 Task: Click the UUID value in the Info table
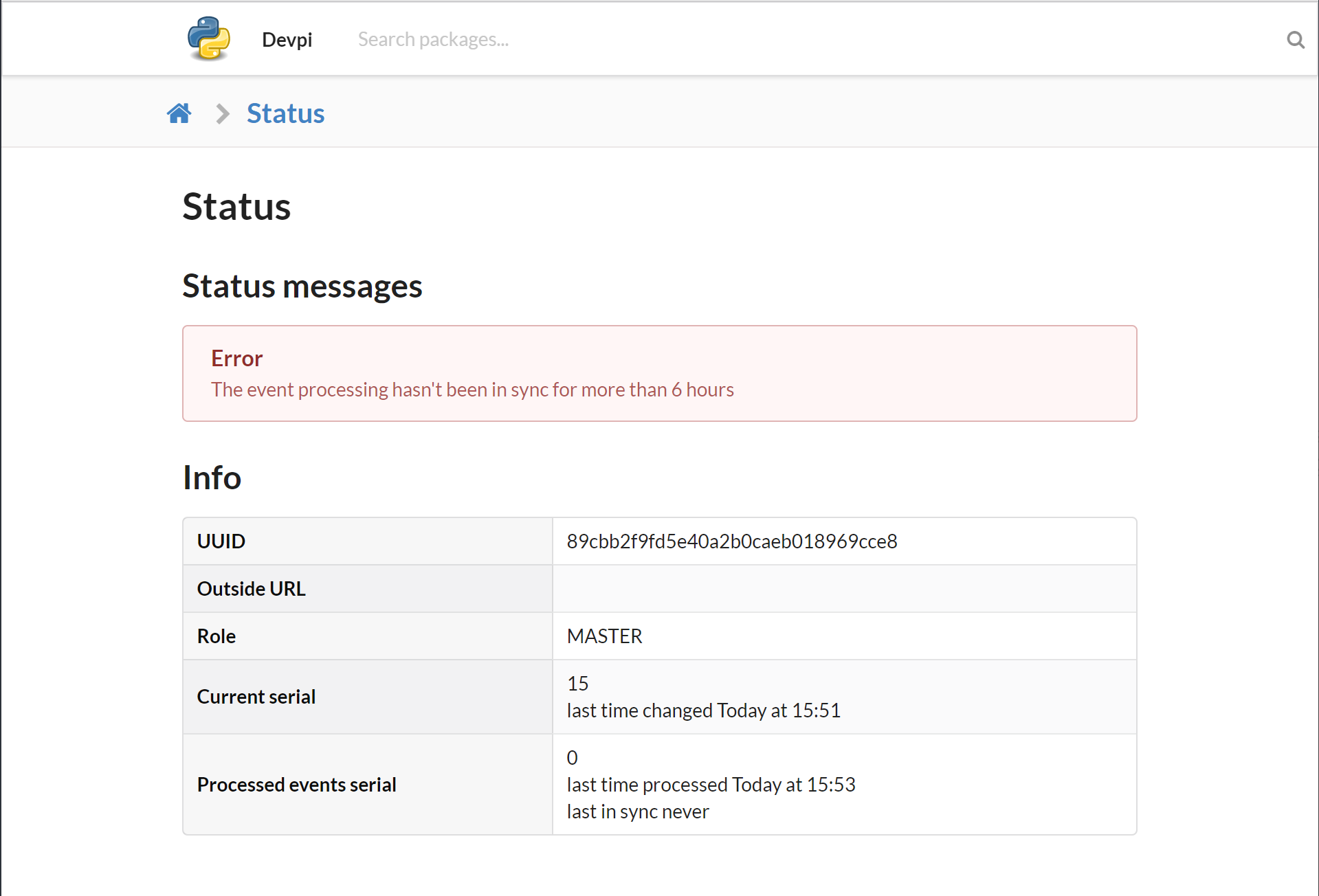point(731,541)
